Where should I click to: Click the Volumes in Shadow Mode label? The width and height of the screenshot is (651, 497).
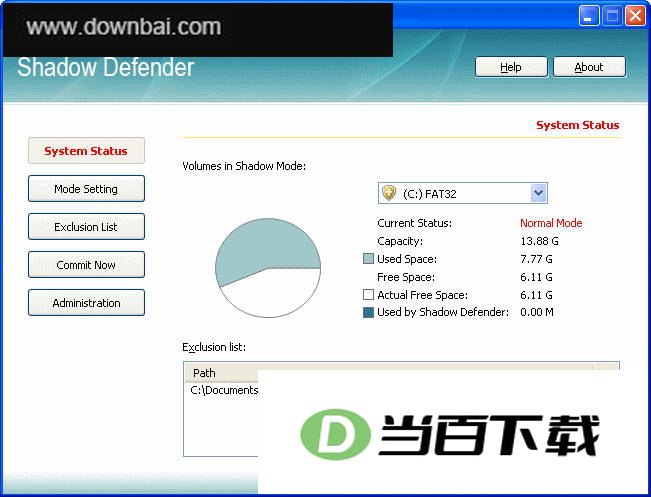pyautogui.click(x=244, y=166)
